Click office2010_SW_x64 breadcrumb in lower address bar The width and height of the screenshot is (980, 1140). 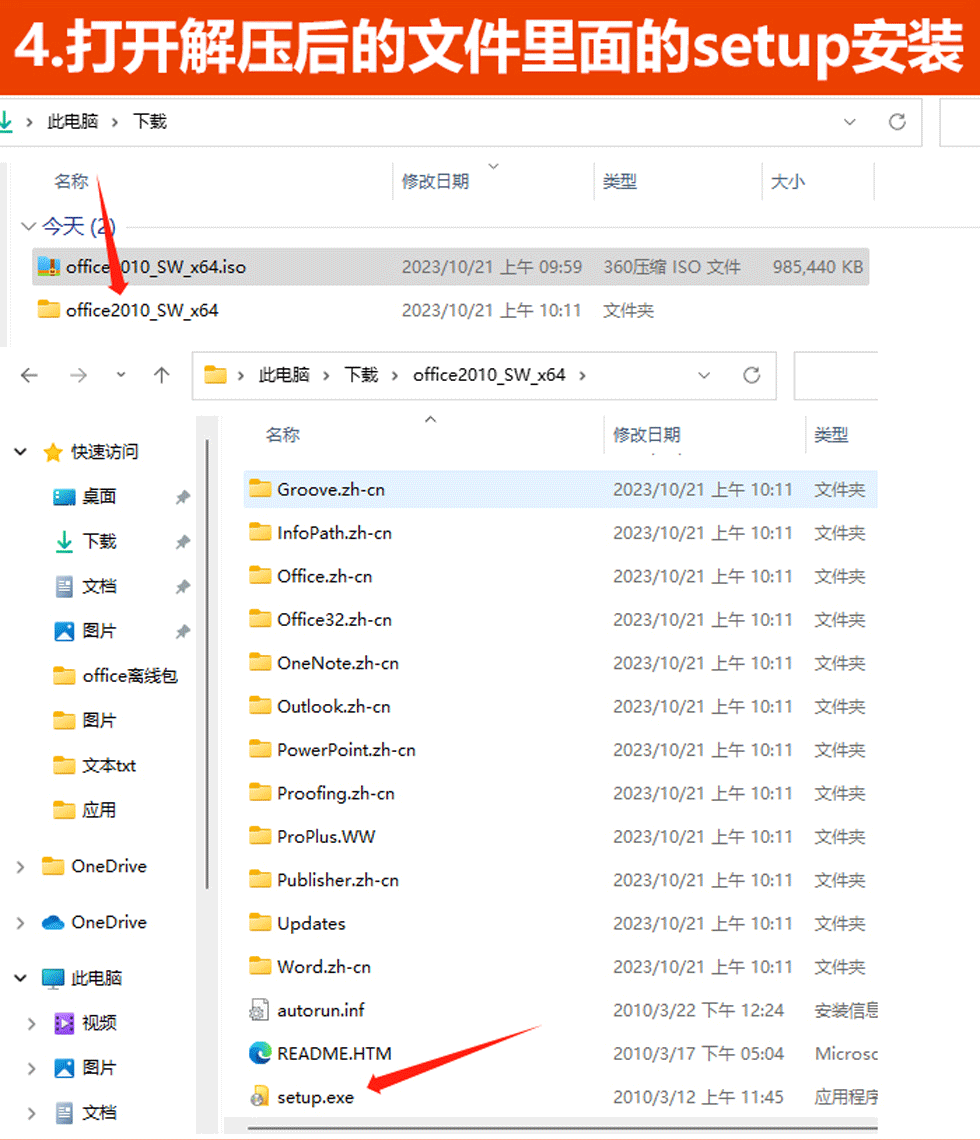[x=489, y=375]
